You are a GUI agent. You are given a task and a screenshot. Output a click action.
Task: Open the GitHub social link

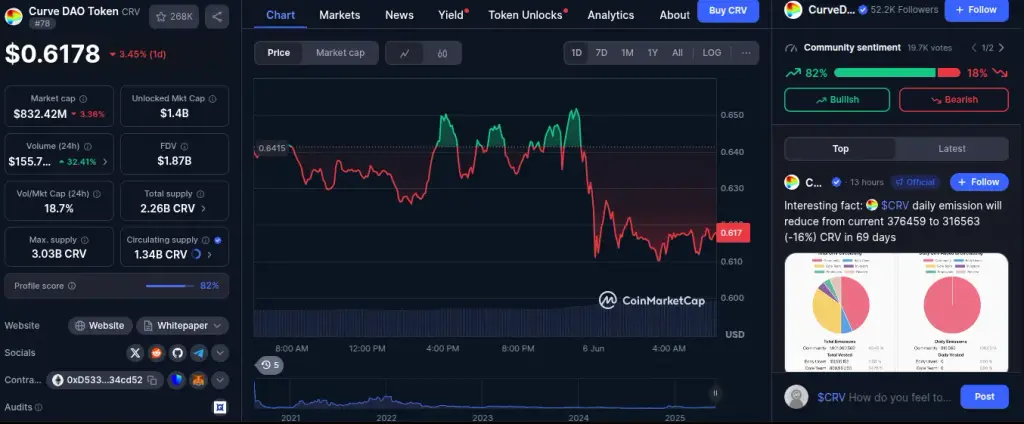178,353
